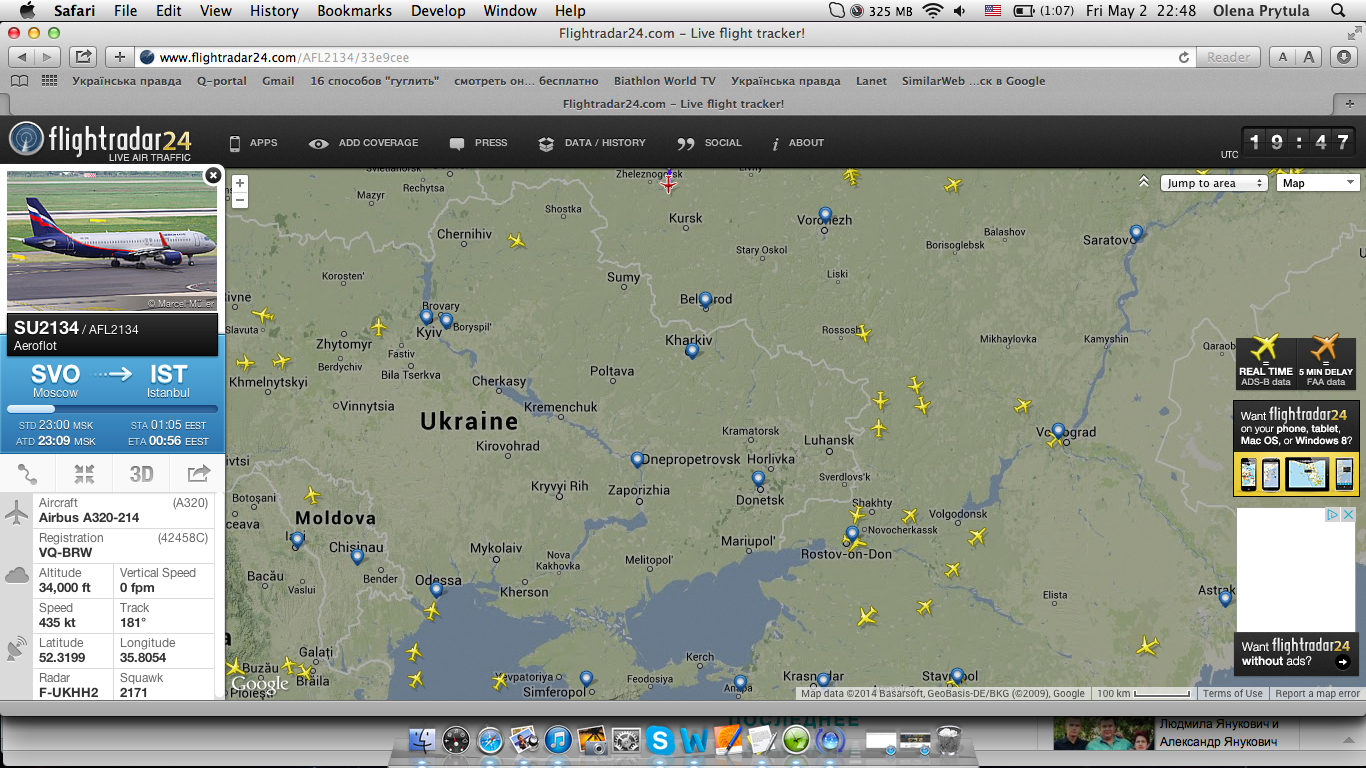
Task: Toggle the flight route display icon
Action: tap(27, 474)
